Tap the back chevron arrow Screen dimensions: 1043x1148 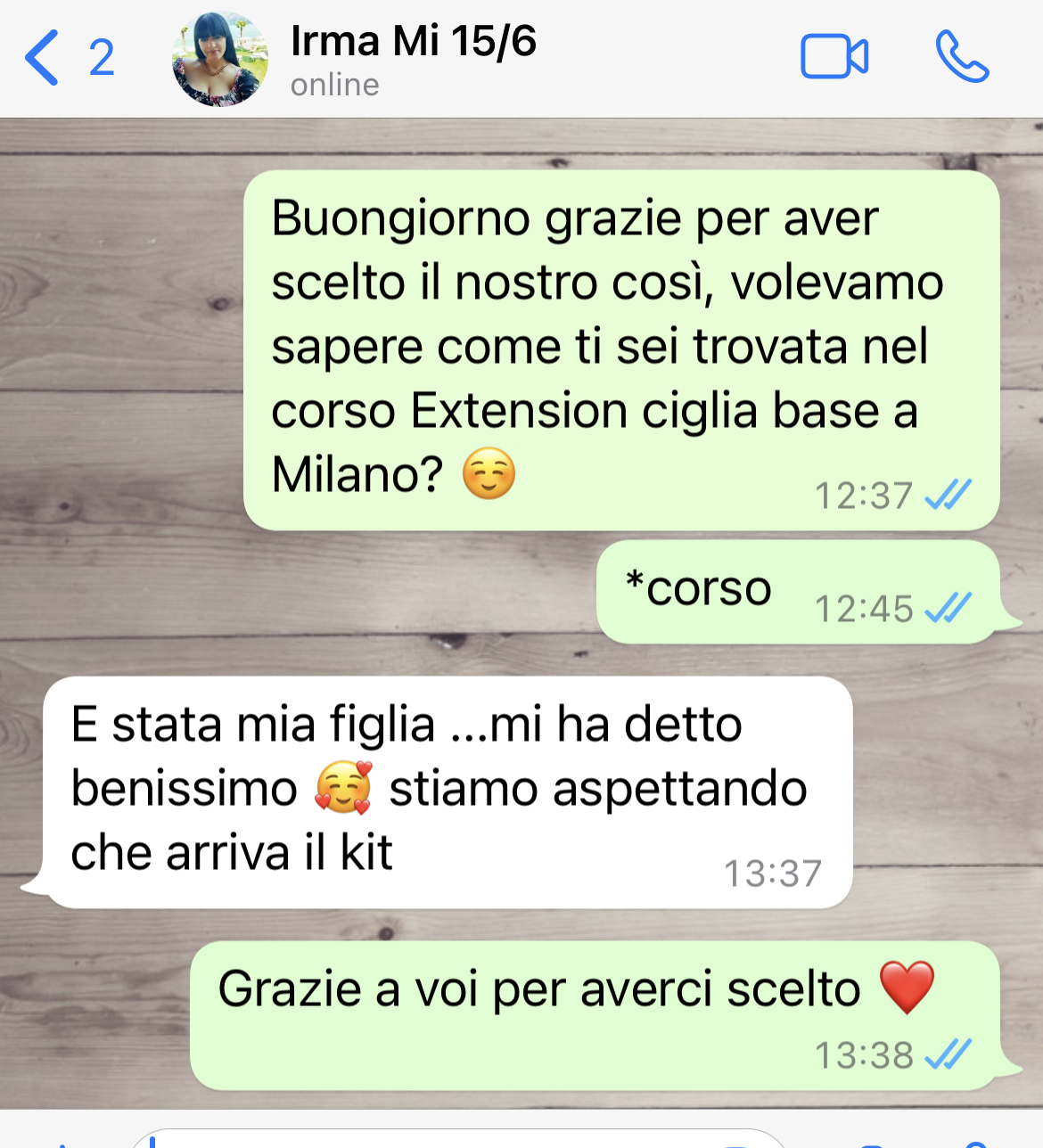[42, 58]
